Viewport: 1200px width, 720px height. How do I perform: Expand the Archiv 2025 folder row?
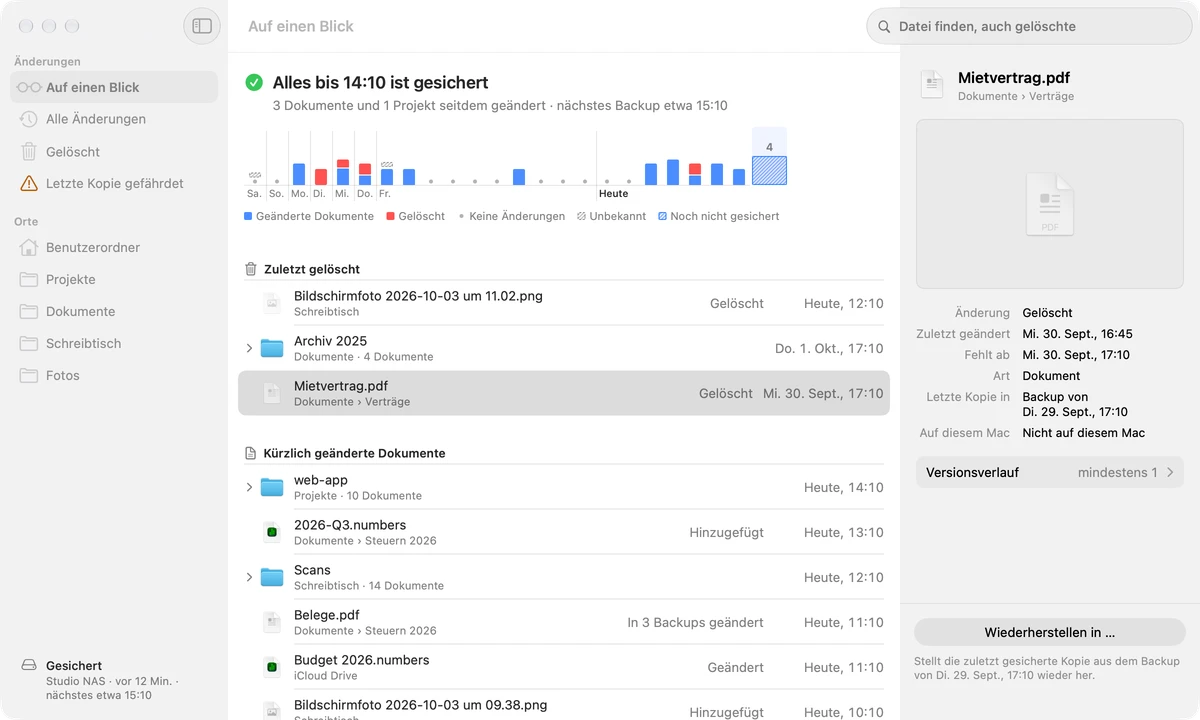point(249,348)
